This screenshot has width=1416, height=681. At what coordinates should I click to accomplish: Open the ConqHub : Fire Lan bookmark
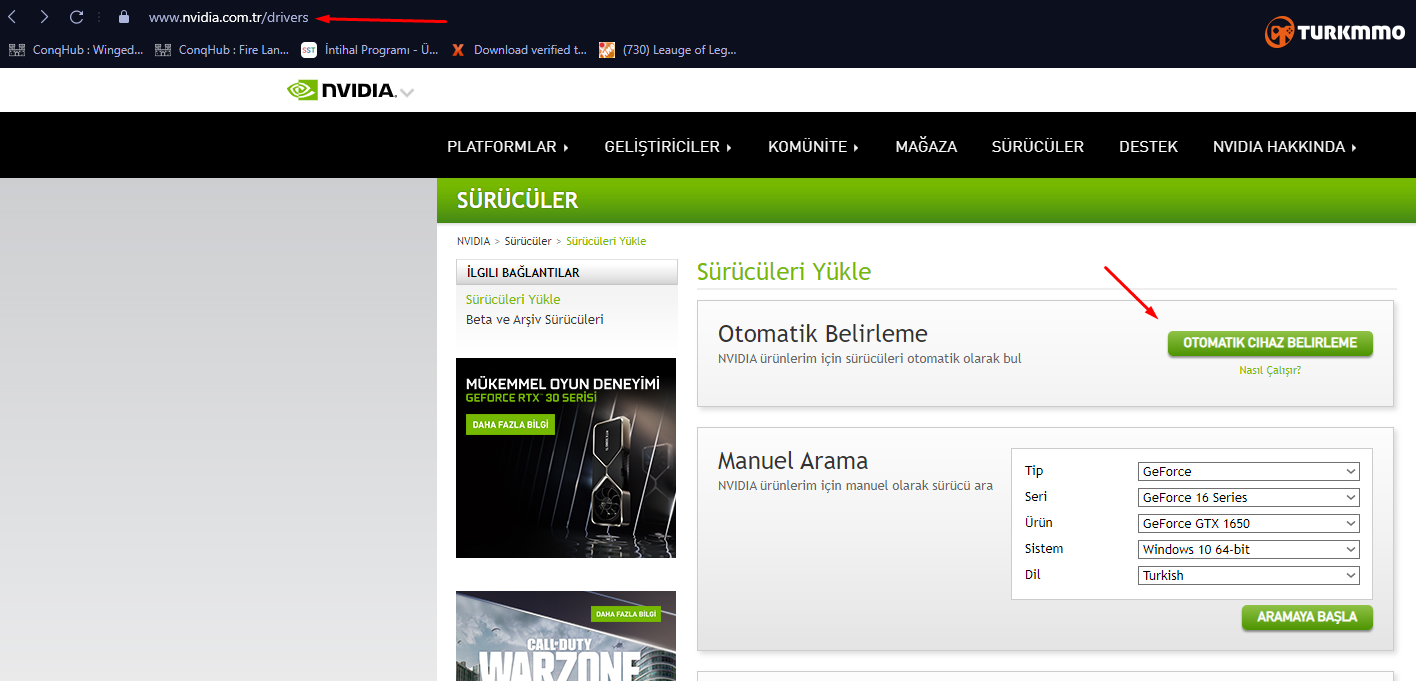coord(222,50)
